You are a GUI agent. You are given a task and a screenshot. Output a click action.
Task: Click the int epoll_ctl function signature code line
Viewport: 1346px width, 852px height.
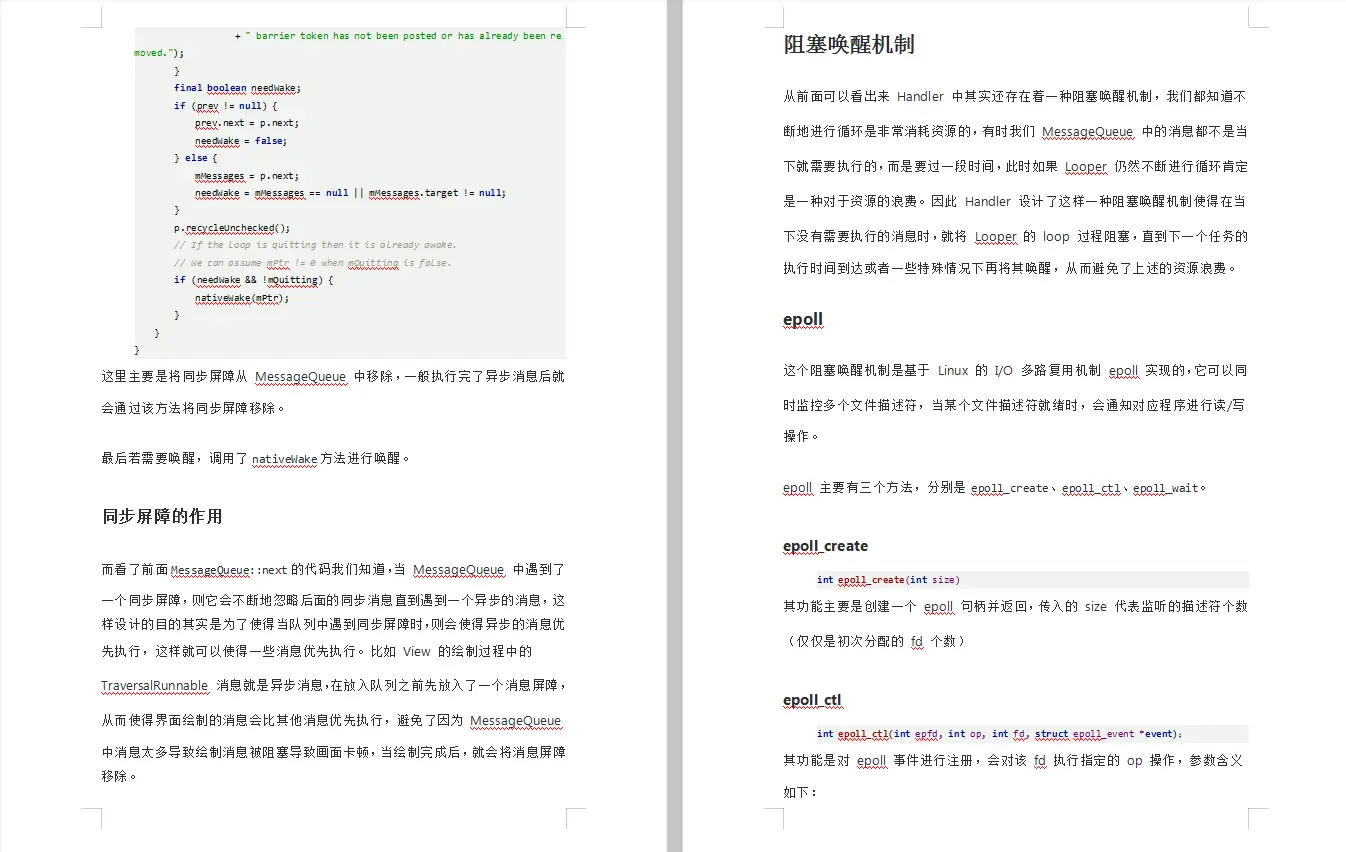tap(999, 733)
